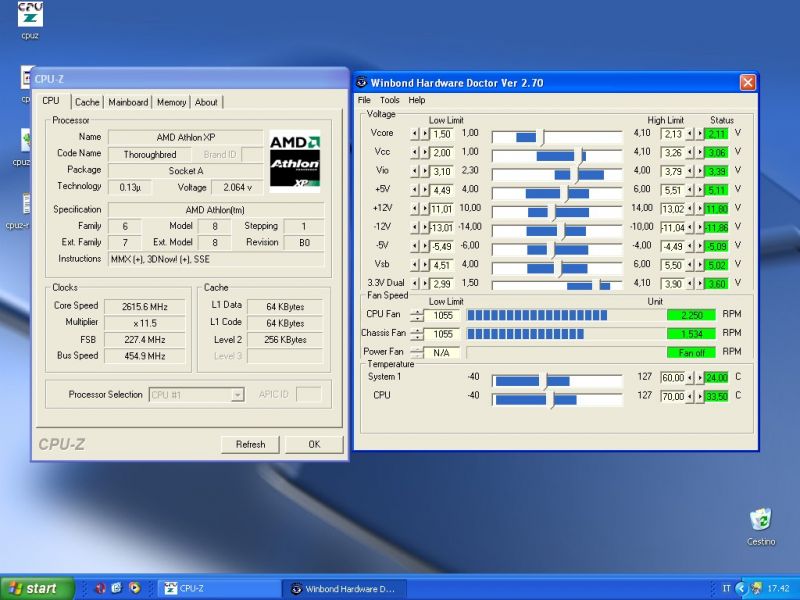Click the CPU temperature range slider
The width and height of the screenshot is (800, 600).
point(557,399)
